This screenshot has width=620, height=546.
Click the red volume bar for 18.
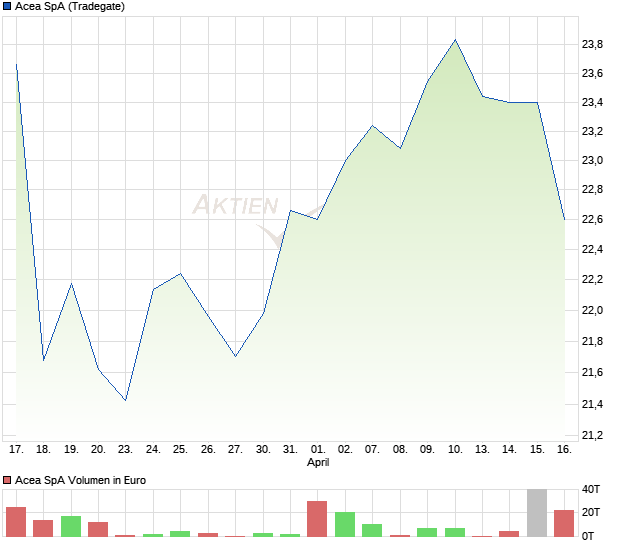point(43,528)
